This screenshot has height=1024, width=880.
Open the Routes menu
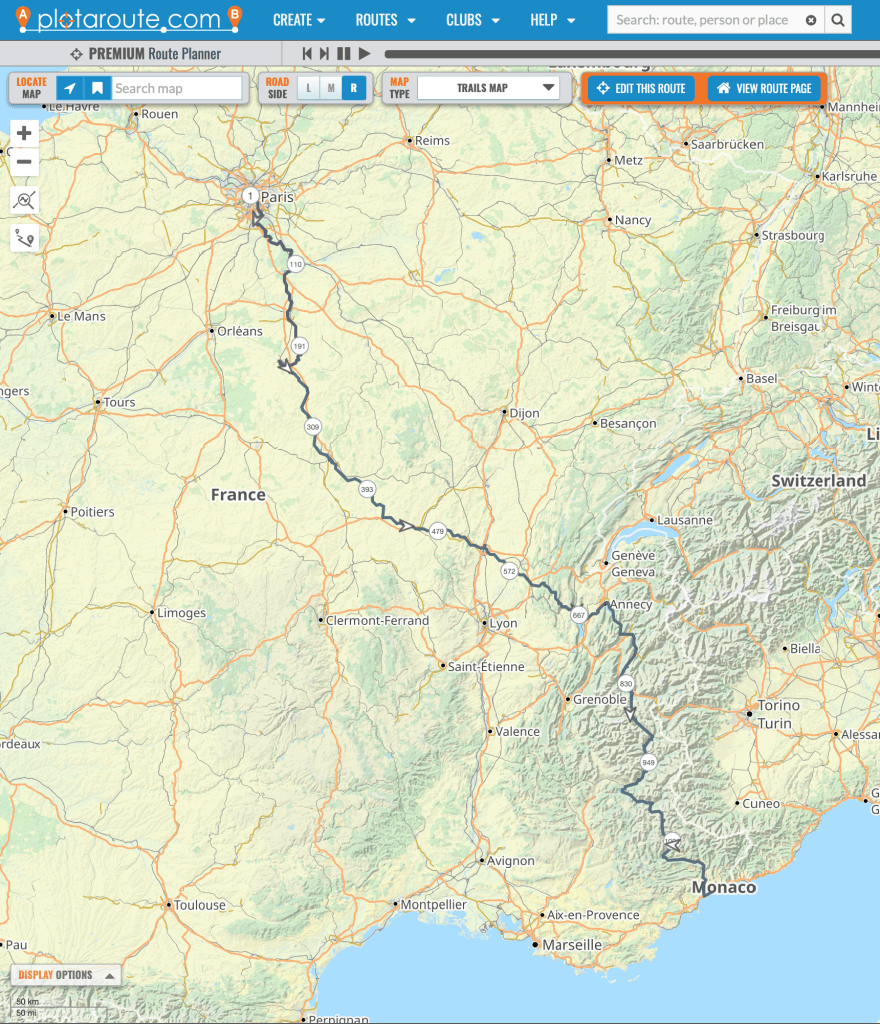tap(385, 20)
